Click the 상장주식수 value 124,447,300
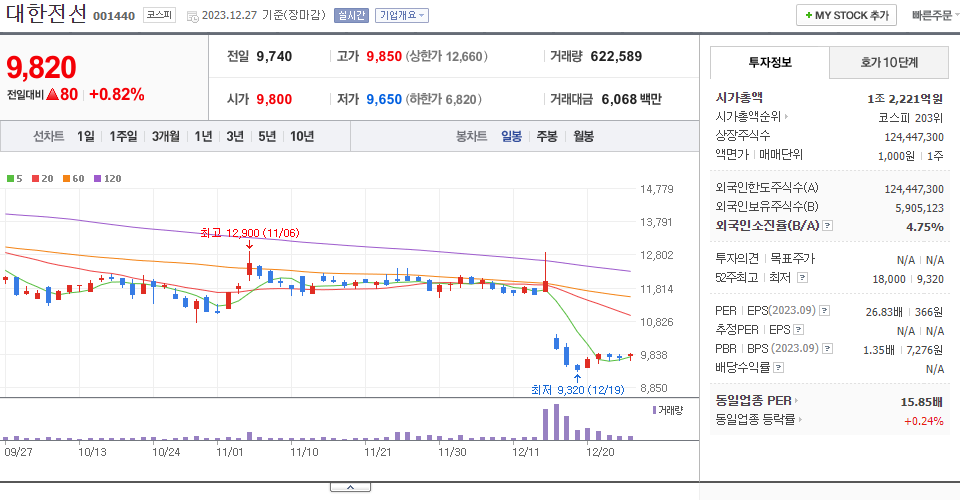960x500 pixels. [x=913, y=137]
